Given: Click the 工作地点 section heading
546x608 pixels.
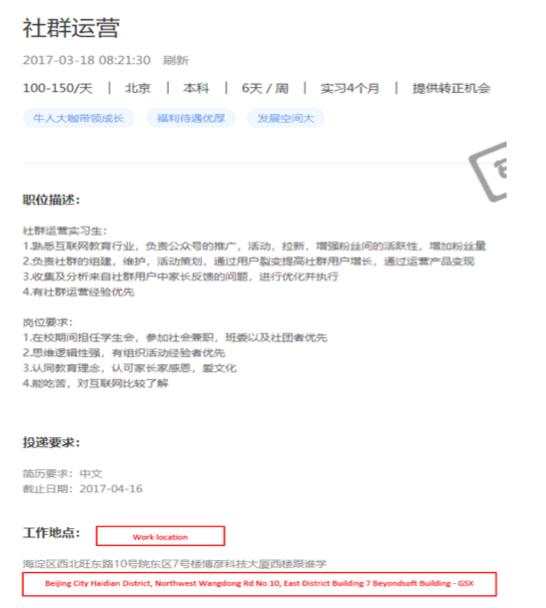Looking at the screenshot, I should pyautogui.click(x=51, y=533).
